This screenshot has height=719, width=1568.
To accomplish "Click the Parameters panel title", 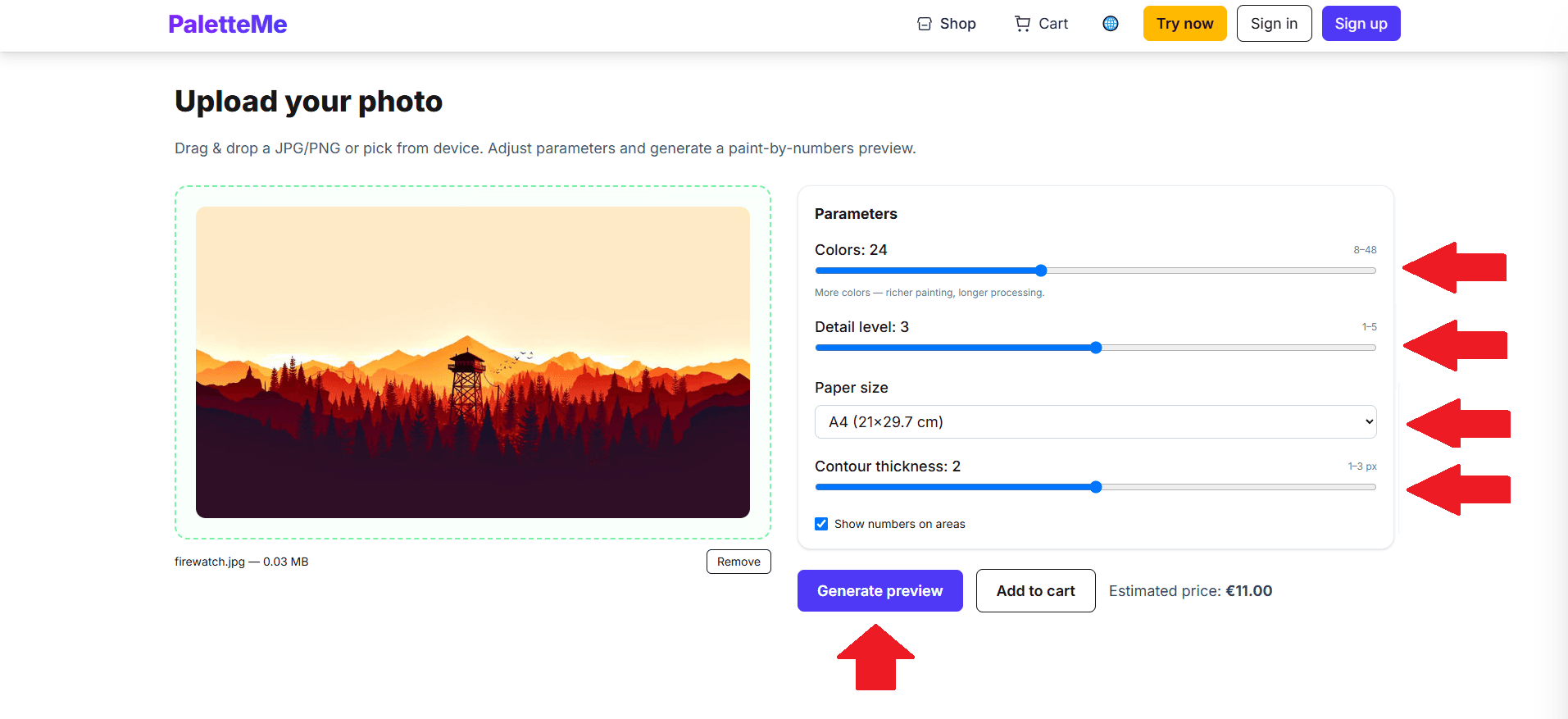I will [856, 214].
